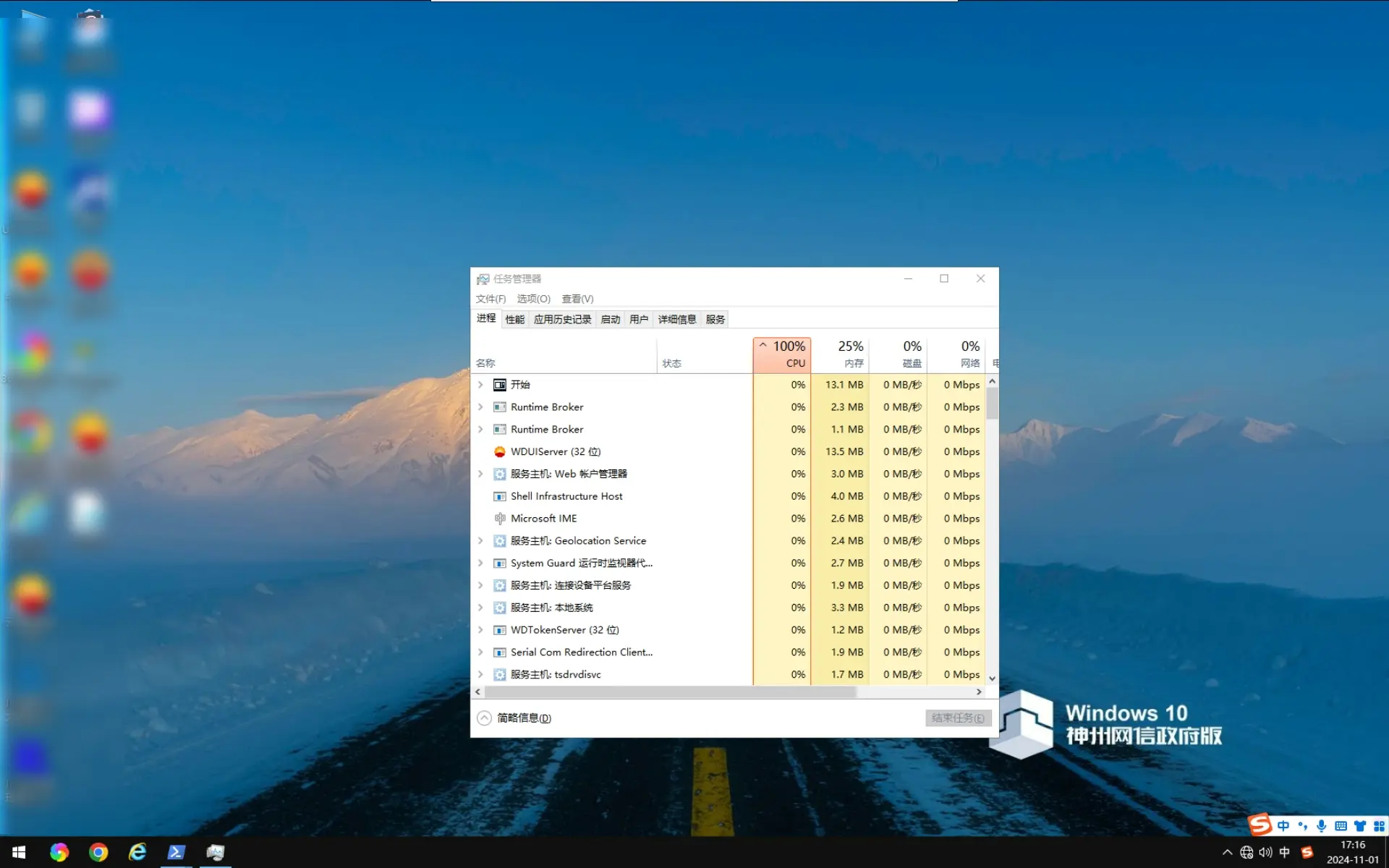Launch Internet Explorer from taskbar
This screenshot has height=868, width=1389.
(137, 852)
